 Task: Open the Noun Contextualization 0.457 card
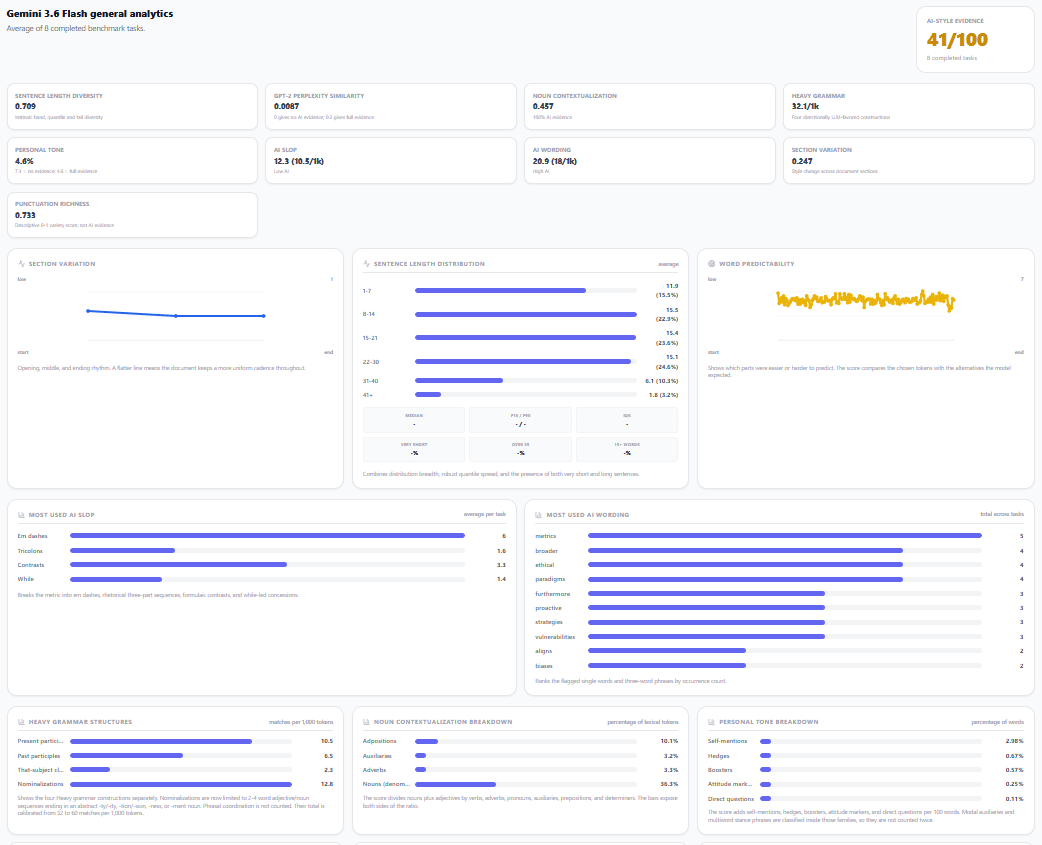(649, 106)
